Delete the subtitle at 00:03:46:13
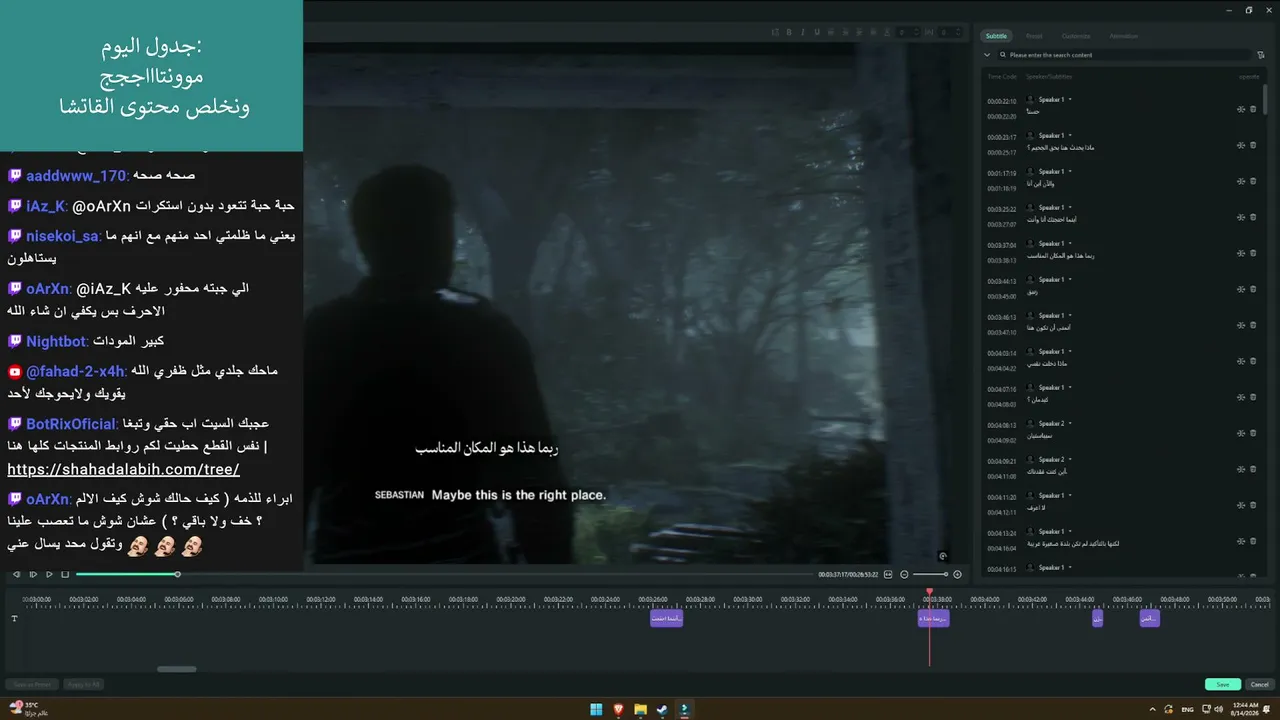1280x720 pixels. [1253, 325]
